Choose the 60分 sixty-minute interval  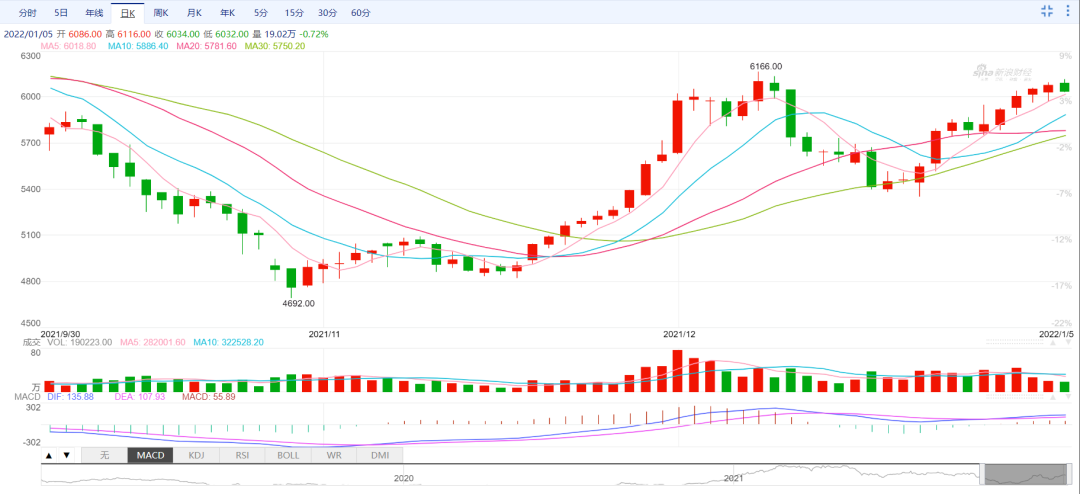click(x=360, y=13)
